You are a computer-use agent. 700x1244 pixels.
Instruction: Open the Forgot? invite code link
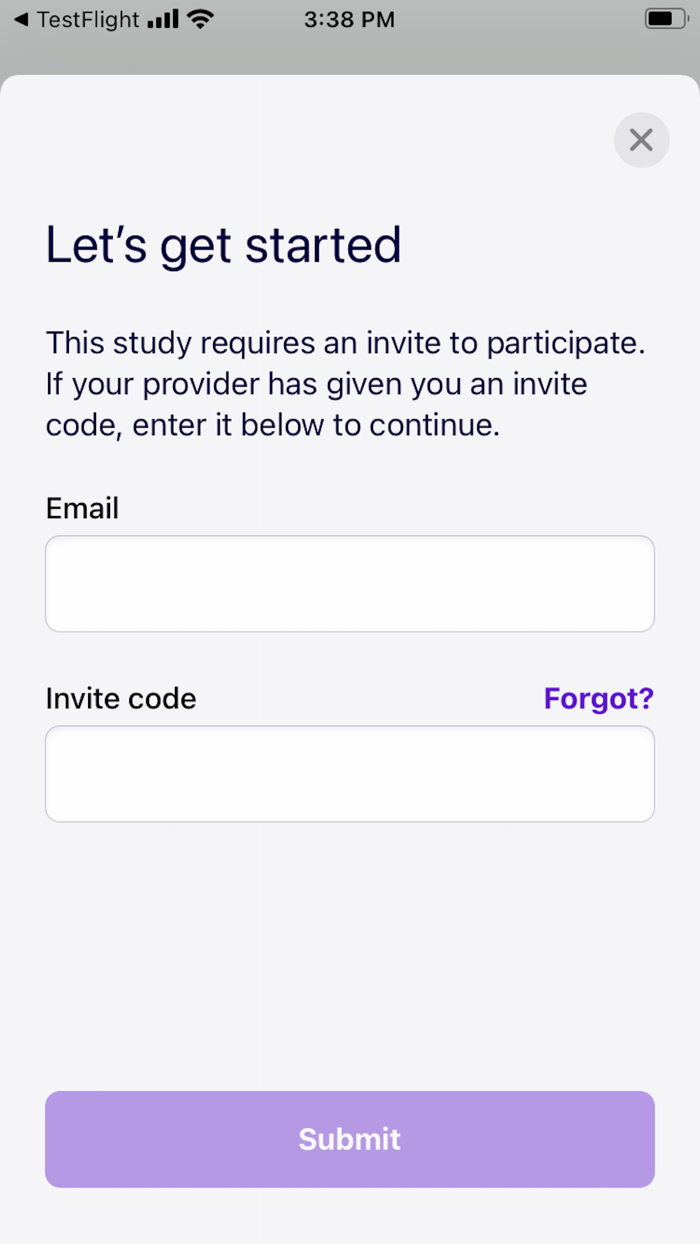[598, 698]
